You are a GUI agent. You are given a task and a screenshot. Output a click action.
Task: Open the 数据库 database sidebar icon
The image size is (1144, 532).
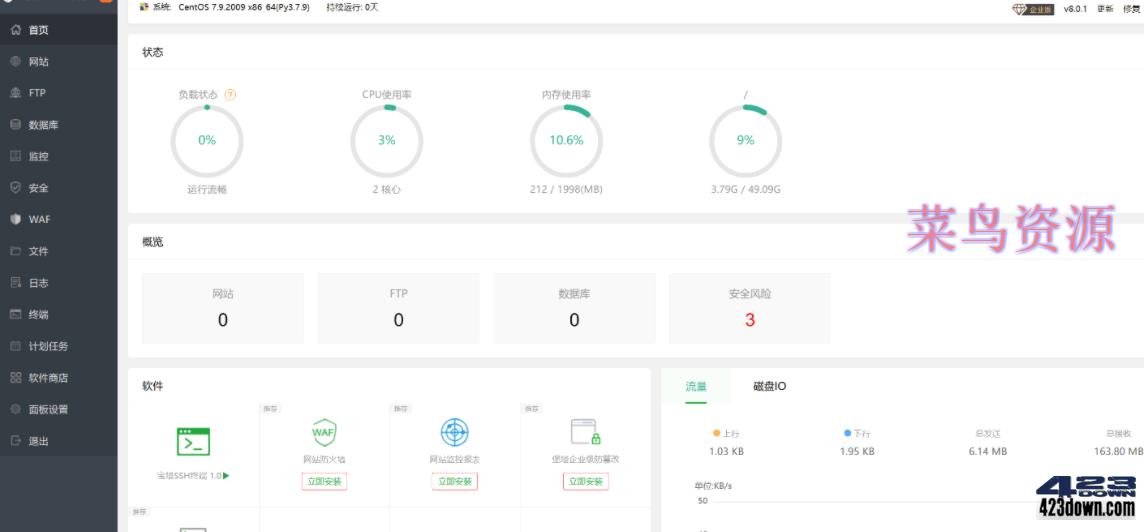point(16,125)
